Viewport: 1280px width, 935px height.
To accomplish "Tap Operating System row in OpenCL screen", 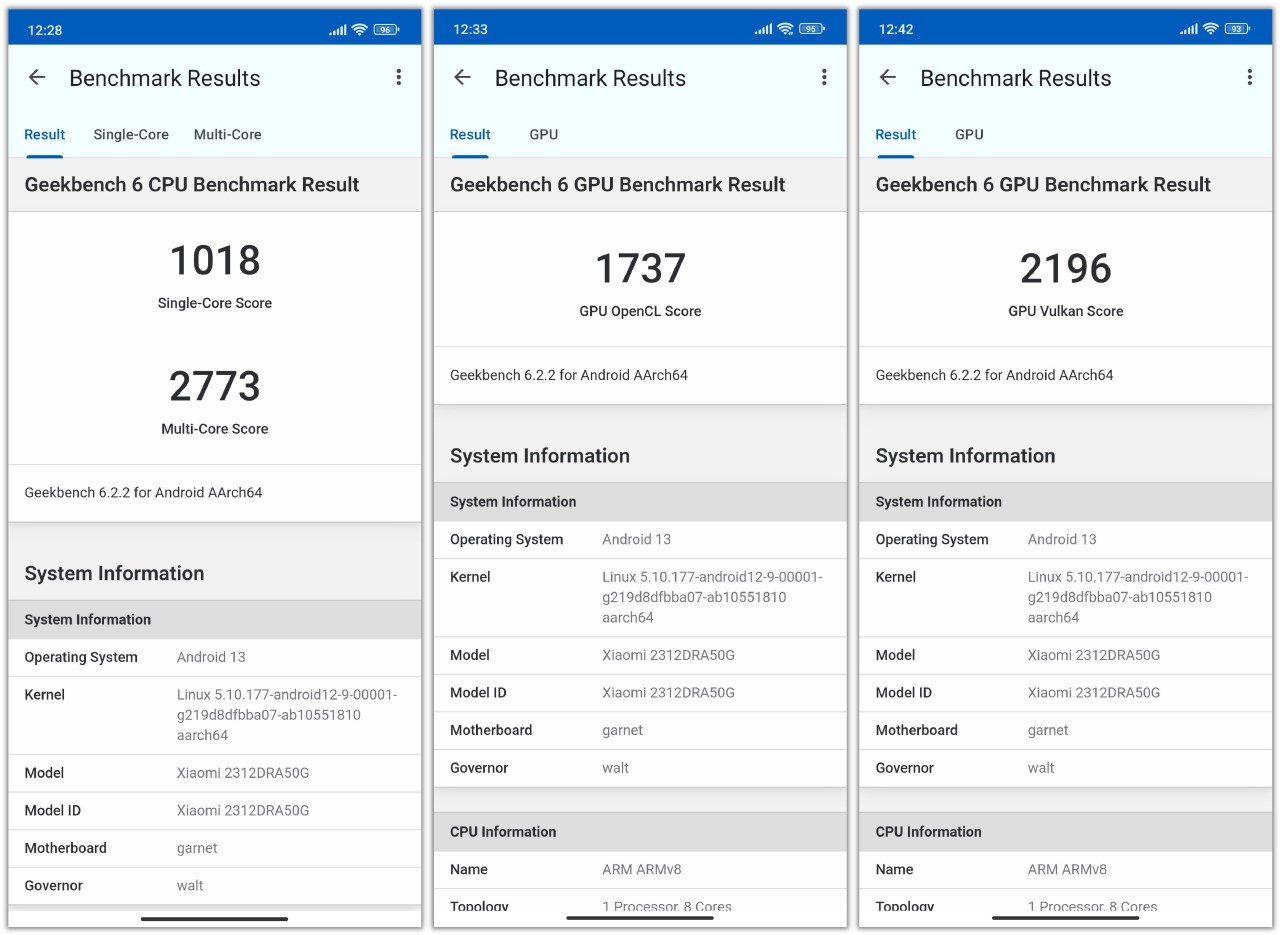I will coord(640,540).
